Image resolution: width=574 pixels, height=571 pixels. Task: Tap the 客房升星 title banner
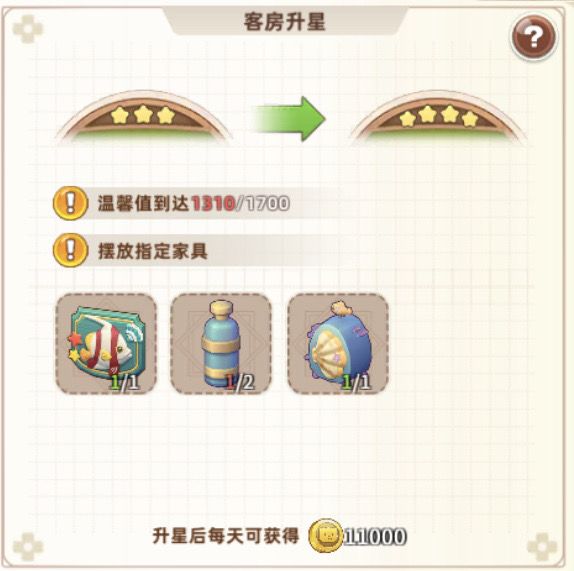click(285, 21)
